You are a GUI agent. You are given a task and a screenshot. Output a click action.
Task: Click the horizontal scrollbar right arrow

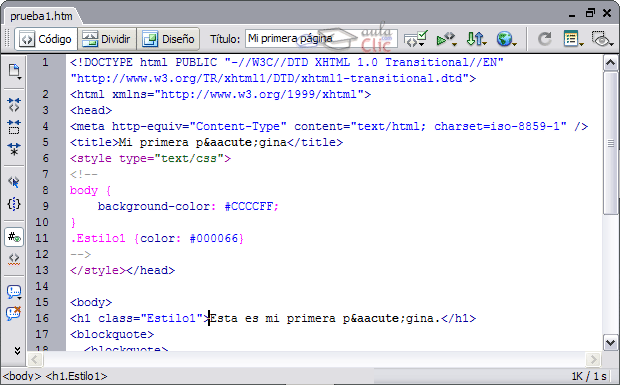pyautogui.click(x=593, y=359)
